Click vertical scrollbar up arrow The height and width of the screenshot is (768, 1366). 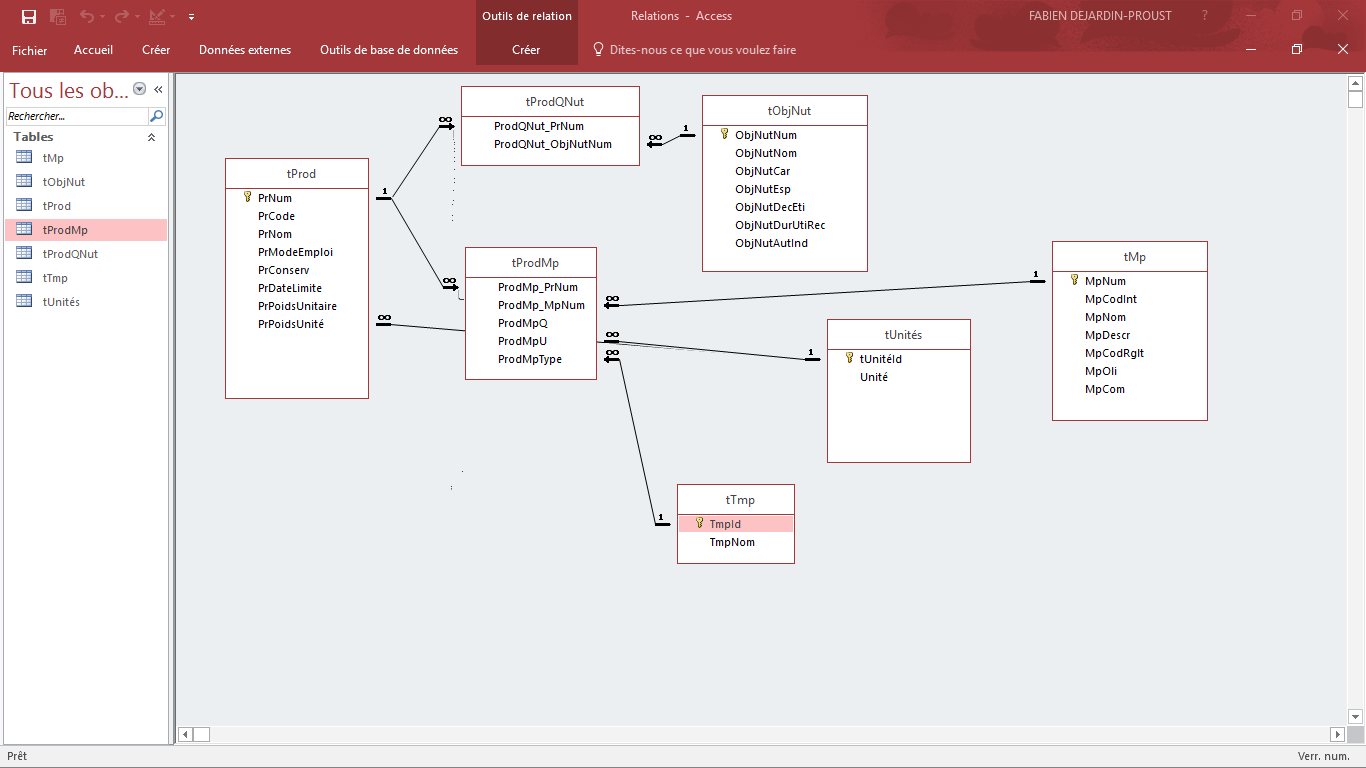pos(1356,83)
